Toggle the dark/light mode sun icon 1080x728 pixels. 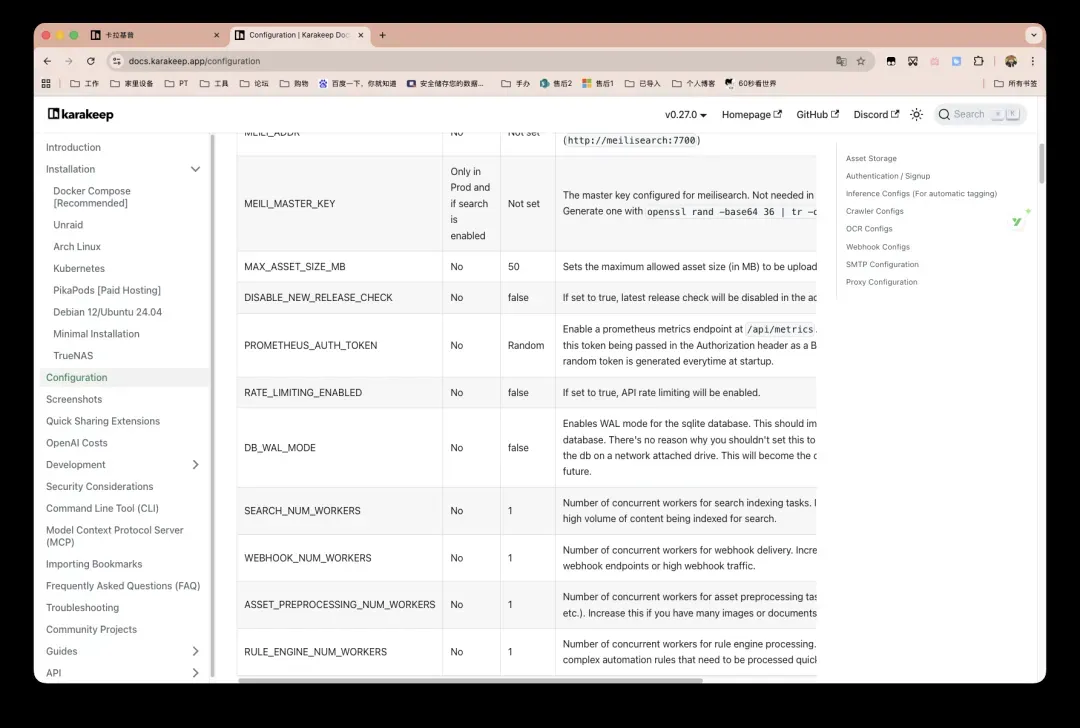click(916, 115)
